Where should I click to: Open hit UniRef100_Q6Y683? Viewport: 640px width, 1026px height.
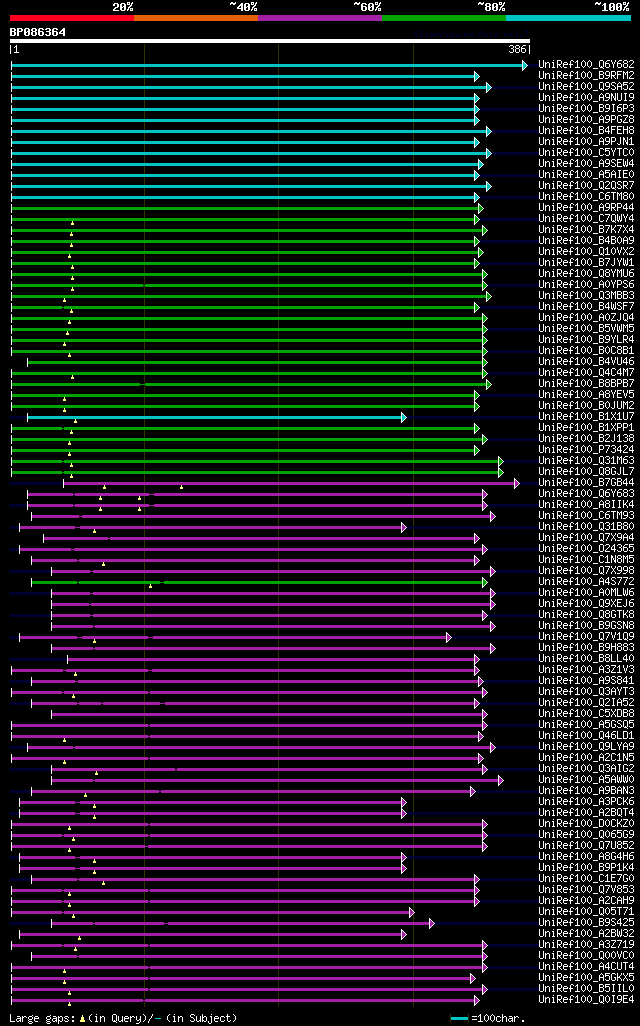click(x=586, y=493)
